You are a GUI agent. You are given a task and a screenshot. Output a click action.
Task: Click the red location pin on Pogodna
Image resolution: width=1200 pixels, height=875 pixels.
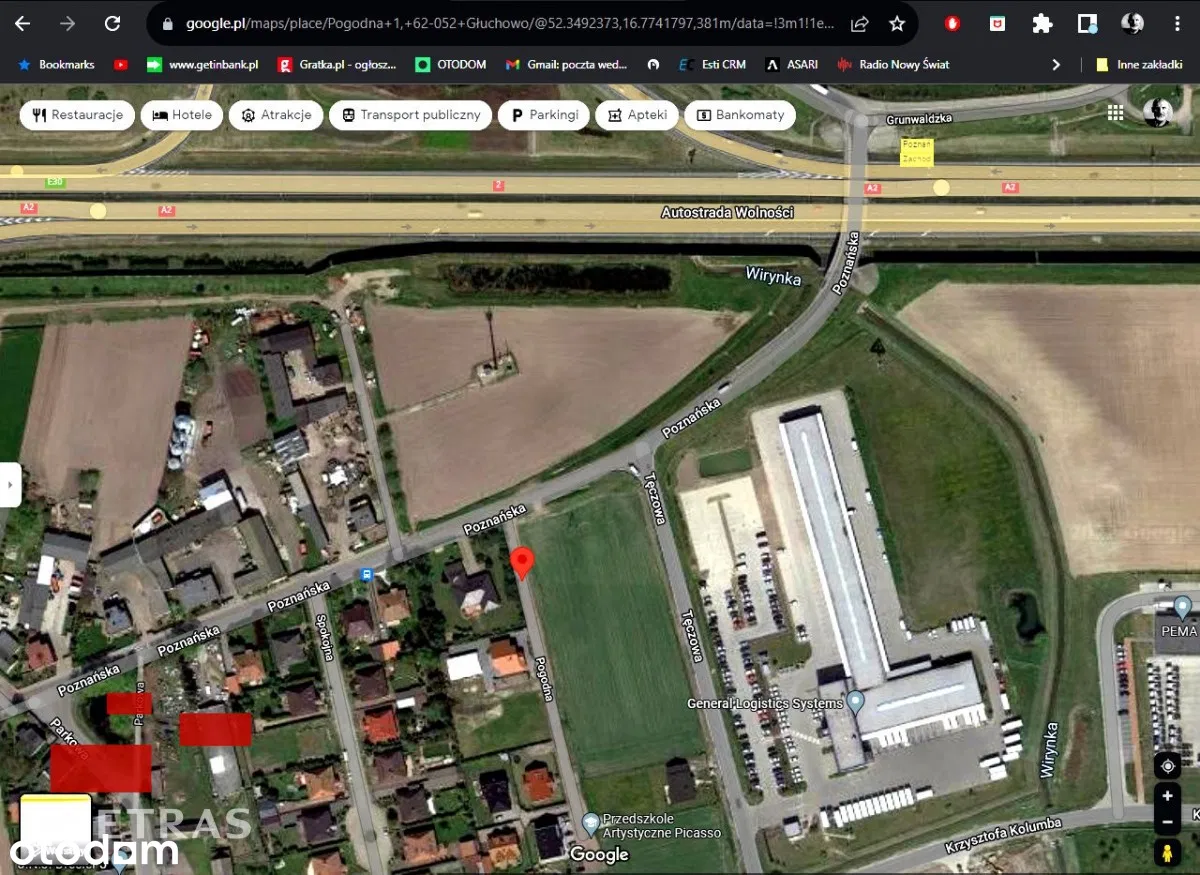pyautogui.click(x=521, y=561)
